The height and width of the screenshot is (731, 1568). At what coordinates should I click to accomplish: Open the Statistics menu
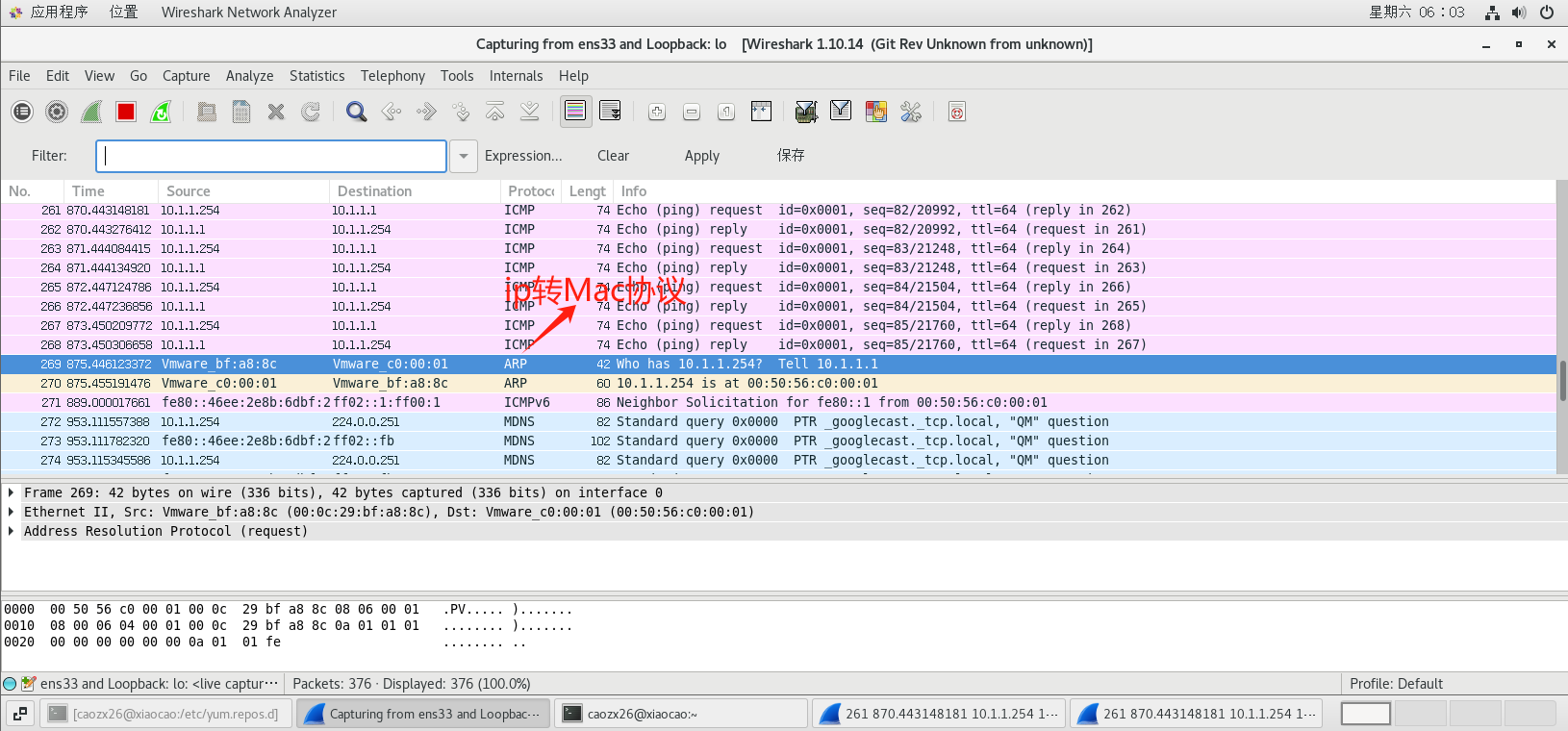pos(316,76)
